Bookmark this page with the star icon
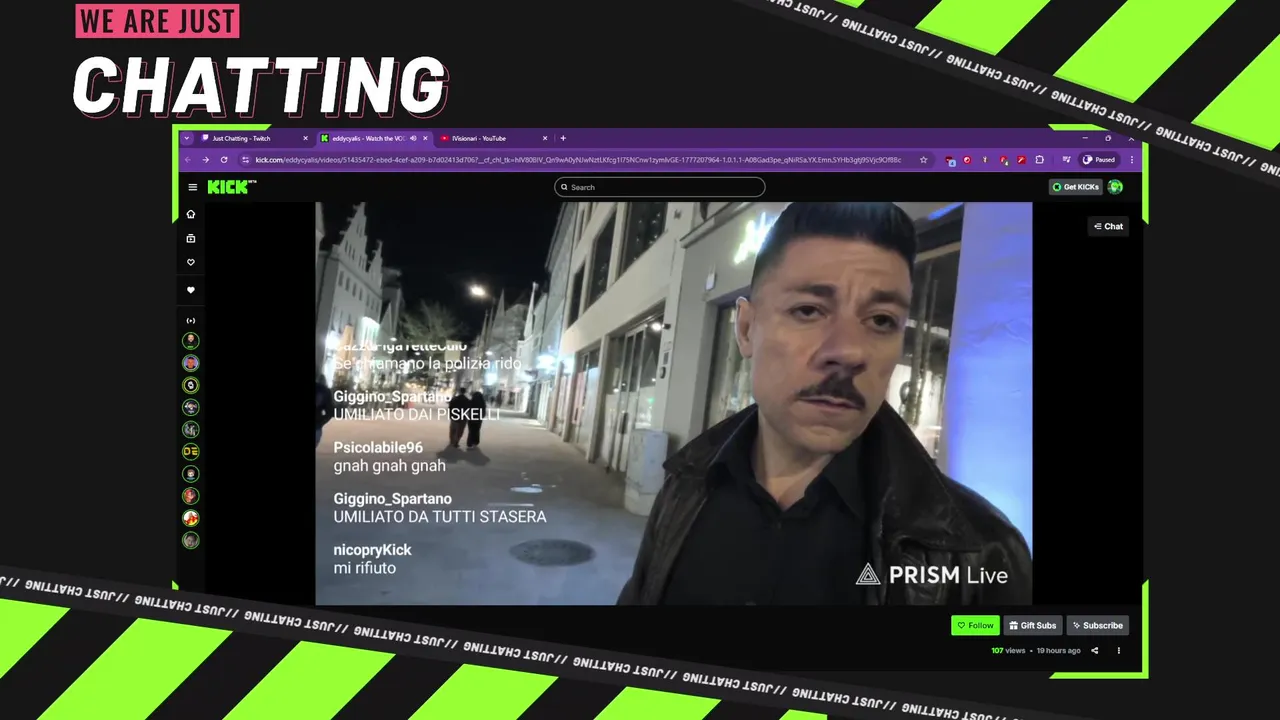This screenshot has height=720, width=1280. pos(923,160)
